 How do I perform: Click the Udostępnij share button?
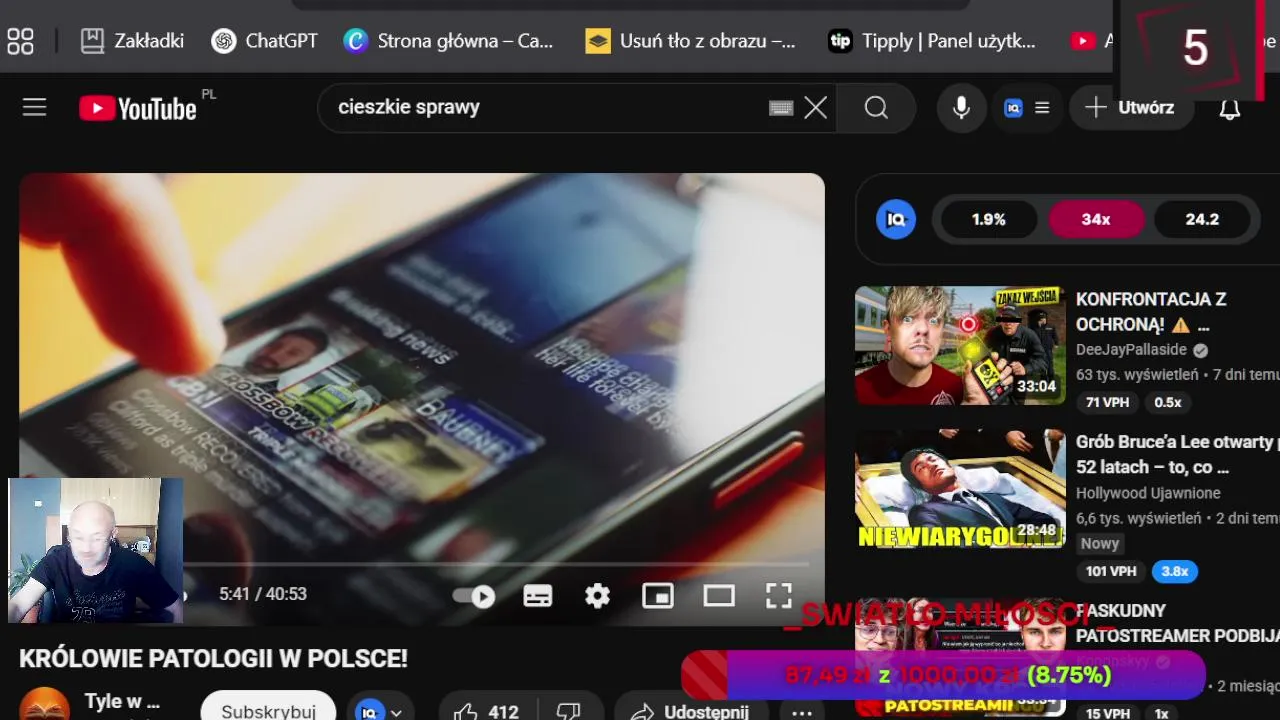click(689, 709)
